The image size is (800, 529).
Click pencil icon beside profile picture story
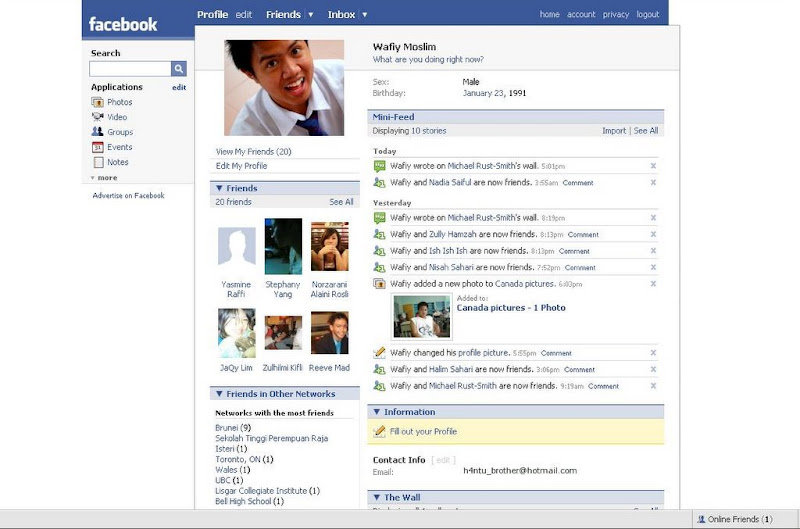[379, 352]
